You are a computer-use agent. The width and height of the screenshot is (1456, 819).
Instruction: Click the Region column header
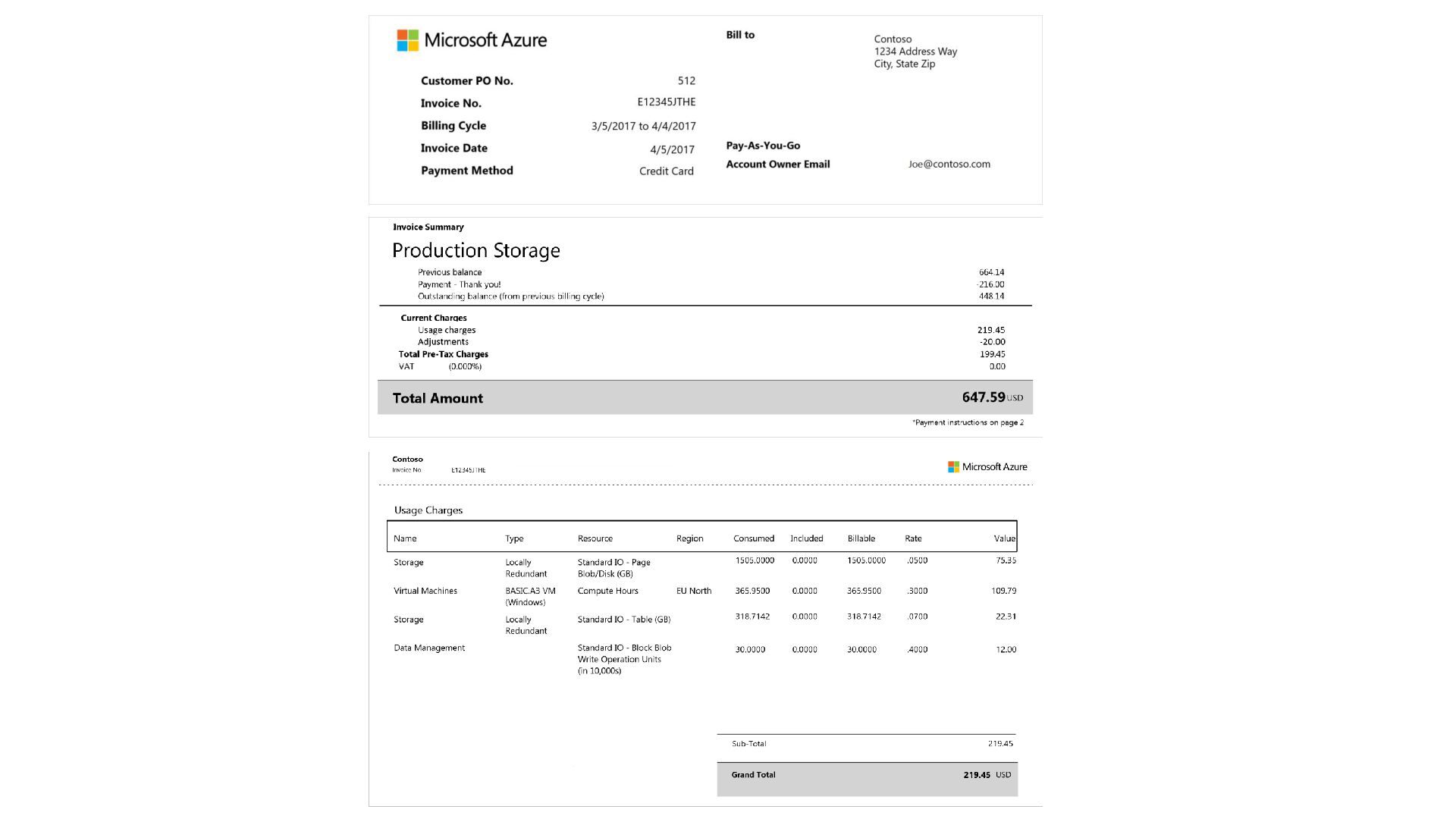point(690,538)
